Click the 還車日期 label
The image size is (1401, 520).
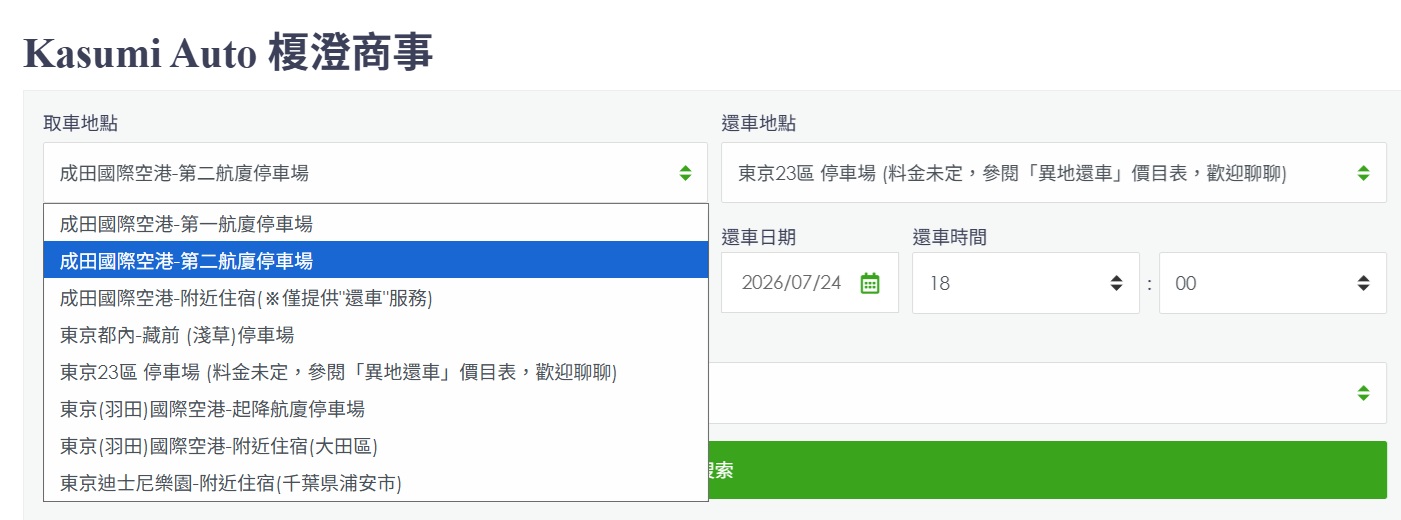click(759, 237)
